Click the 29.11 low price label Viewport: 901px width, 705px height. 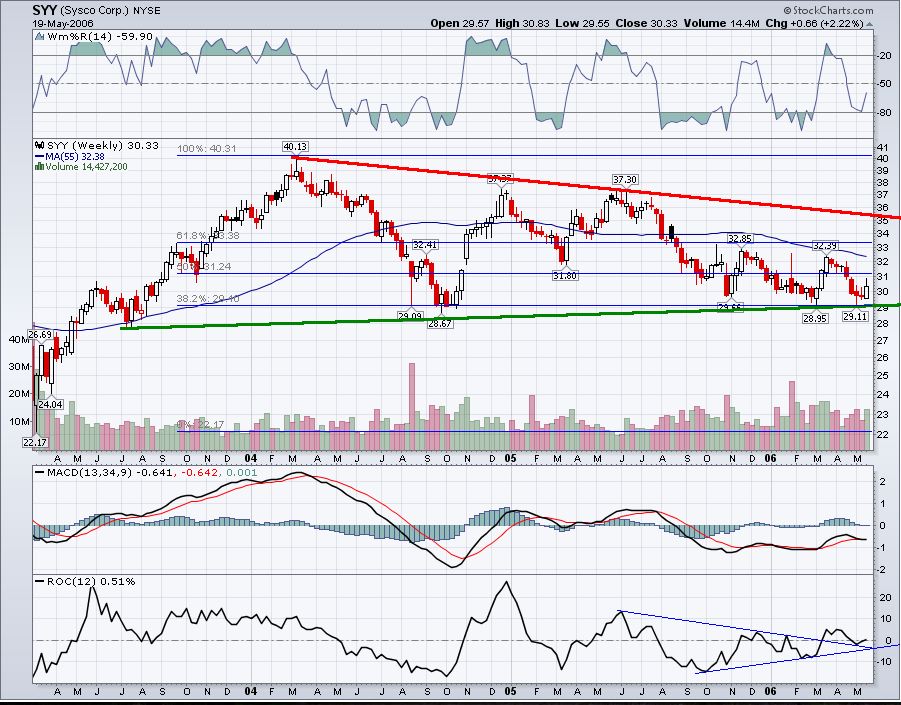[x=855, y=316]
